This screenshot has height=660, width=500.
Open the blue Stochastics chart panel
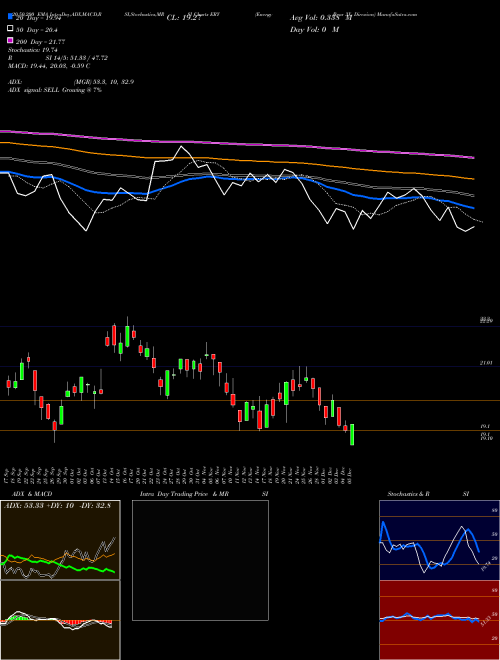[x=439, y=540]
